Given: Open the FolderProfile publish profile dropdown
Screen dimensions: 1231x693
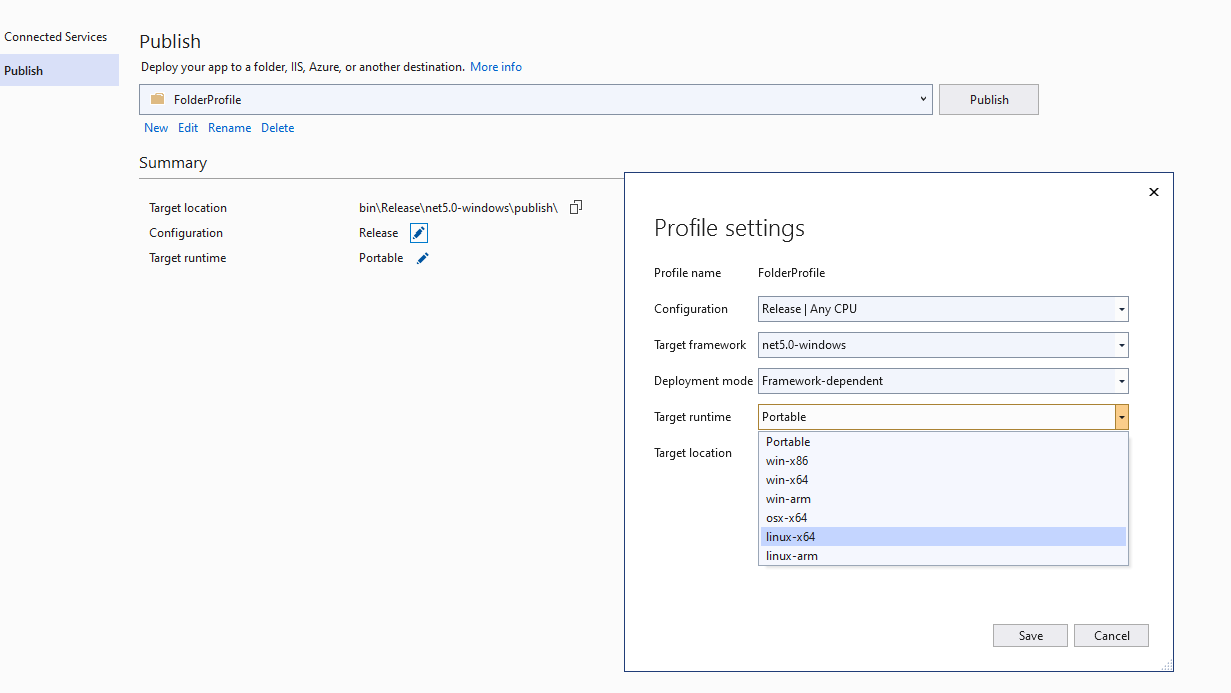Looking at the screenshot, I should click(922, 99).
